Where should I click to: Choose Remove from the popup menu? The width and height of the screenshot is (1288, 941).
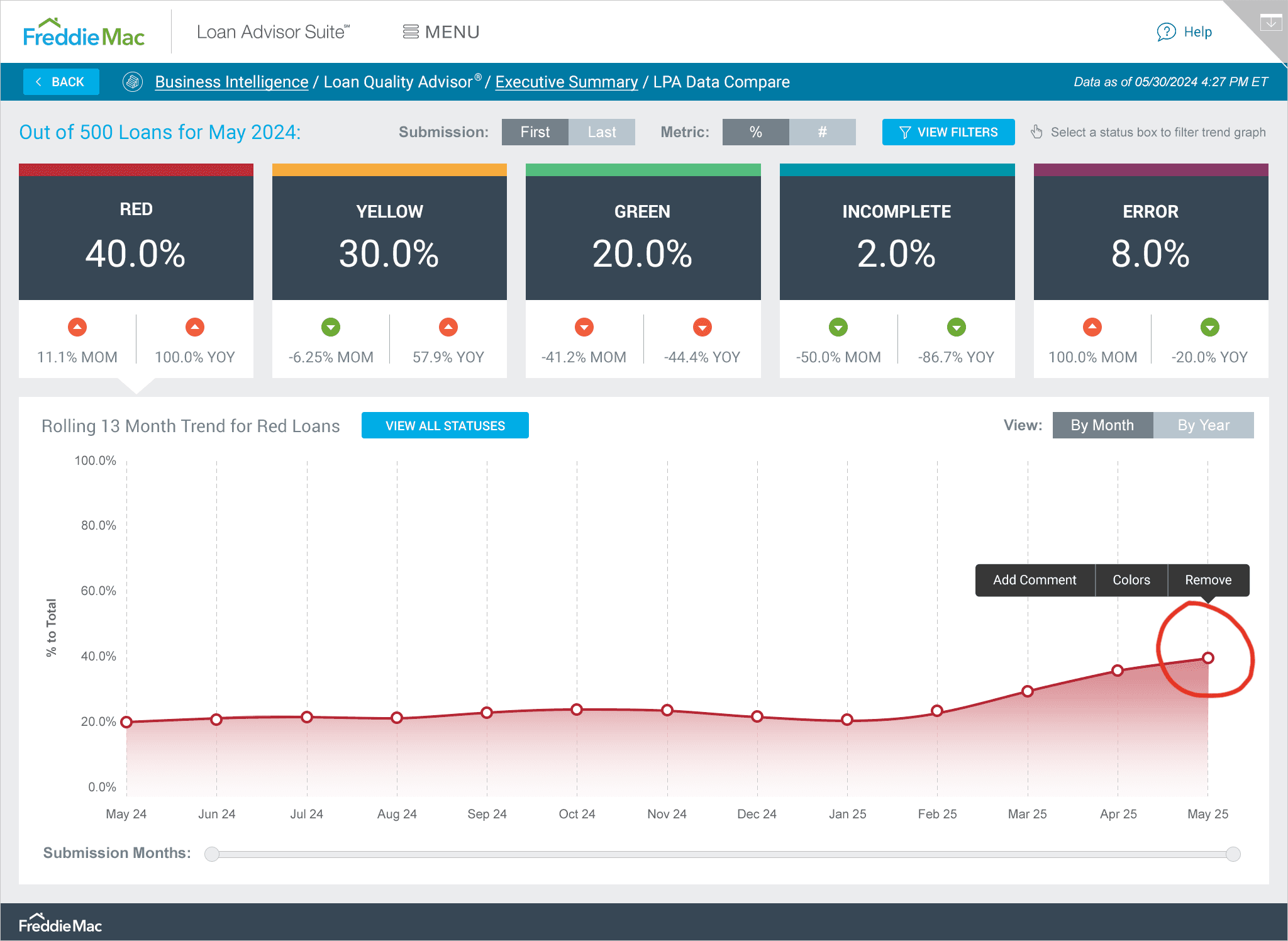click(x=1208, y=580)
